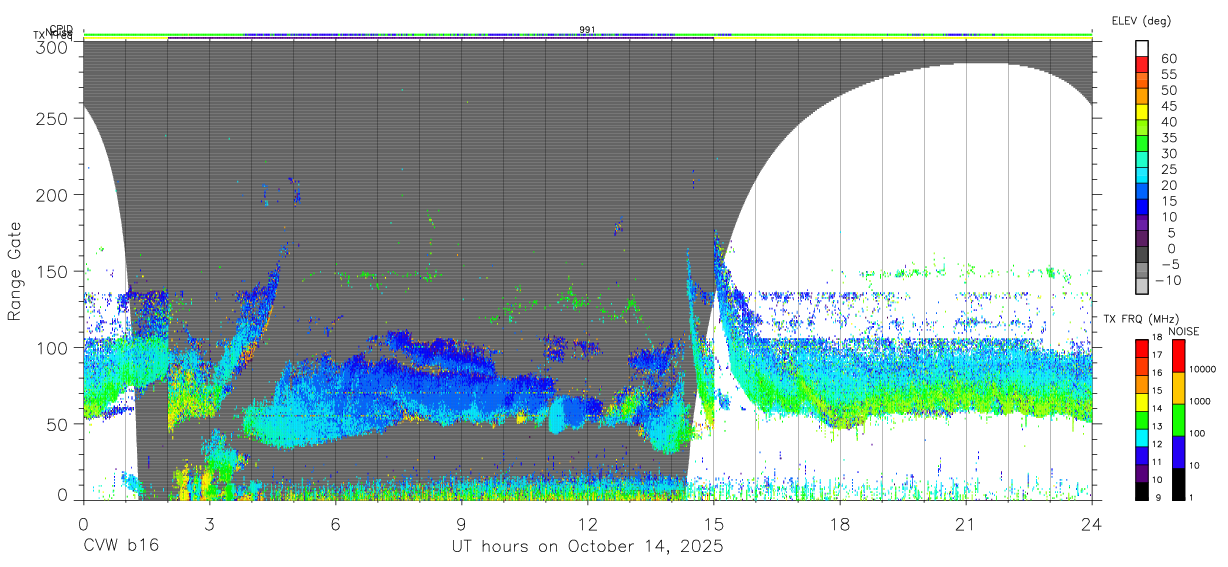This screenshot has height=567, width=1228.
Task: Click the ELEV (deg) colorbar title
Action: coord(1141,21)
